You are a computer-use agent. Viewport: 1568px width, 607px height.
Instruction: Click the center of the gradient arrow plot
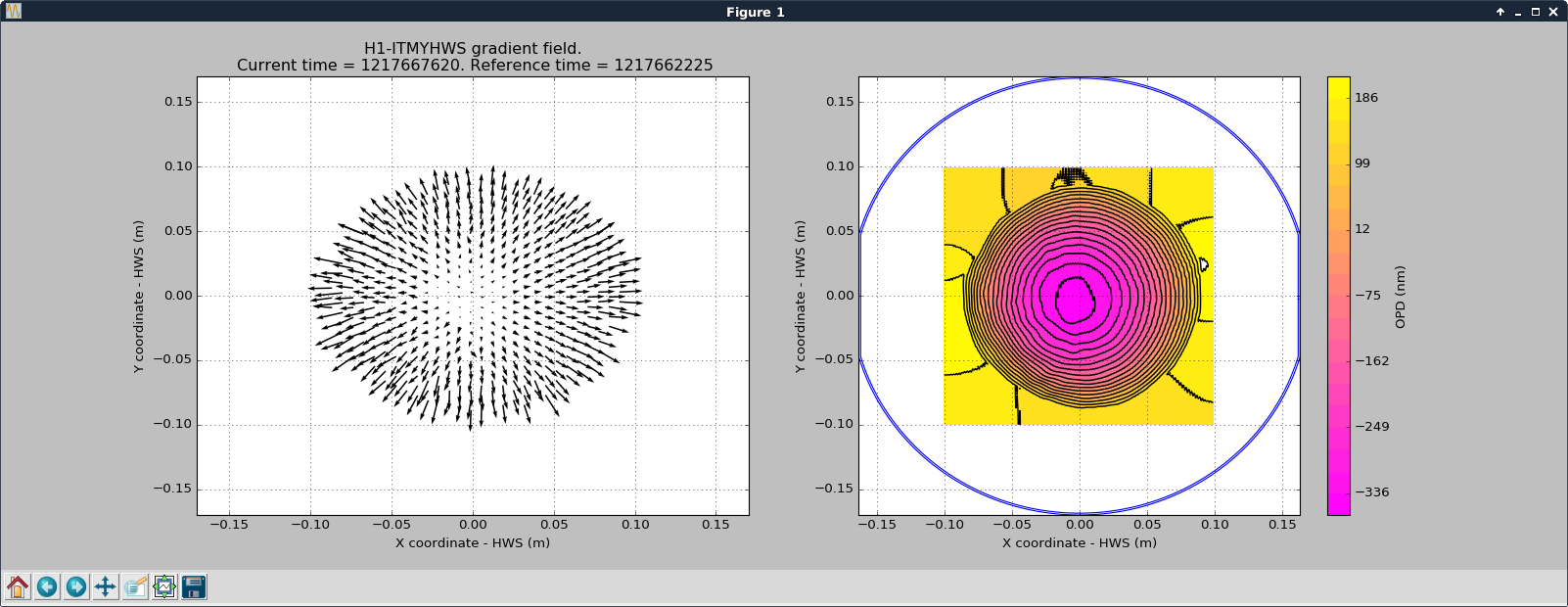point(473,296)
